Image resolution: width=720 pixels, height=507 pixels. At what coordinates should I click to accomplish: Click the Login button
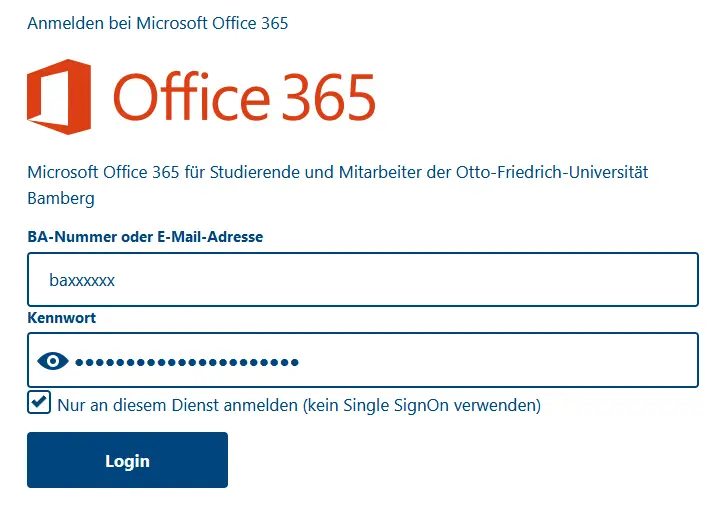(127, 460)
